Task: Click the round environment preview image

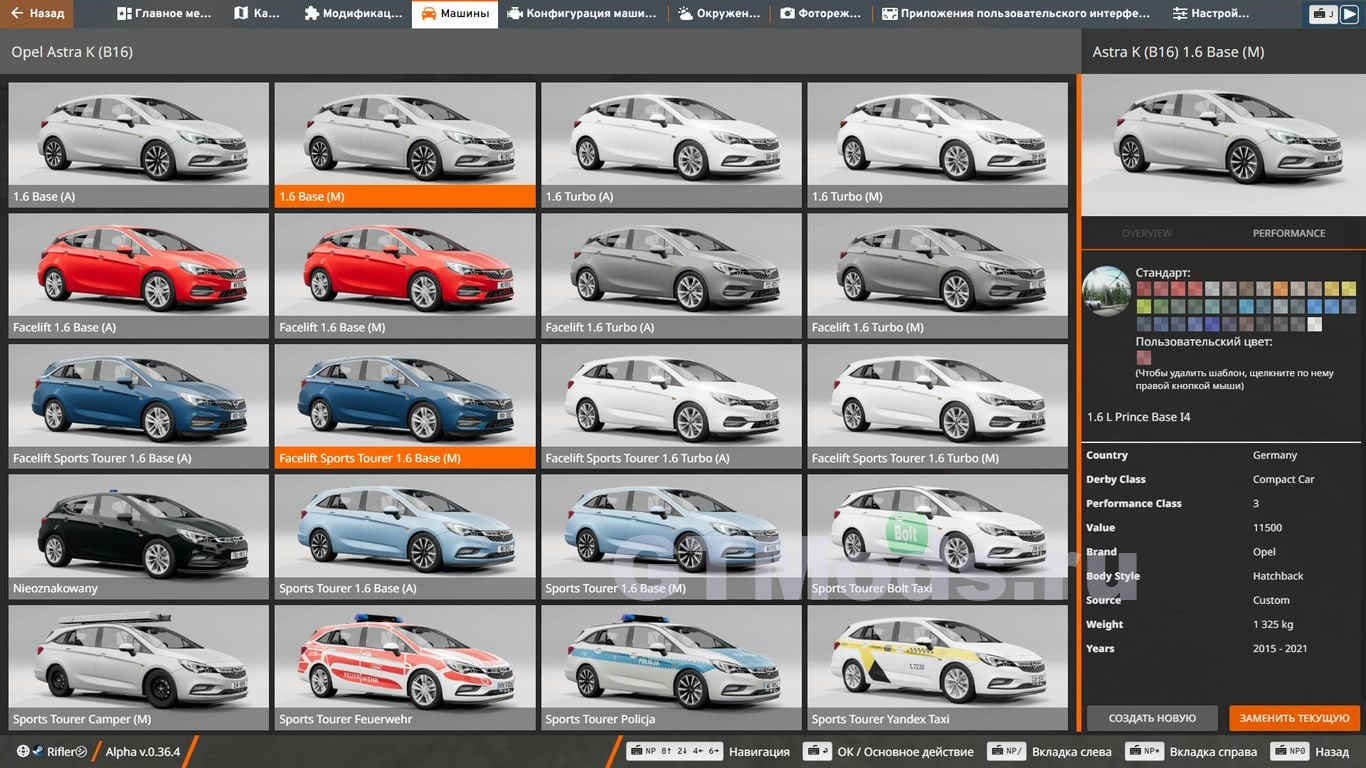Action: tap(1107, 291)
